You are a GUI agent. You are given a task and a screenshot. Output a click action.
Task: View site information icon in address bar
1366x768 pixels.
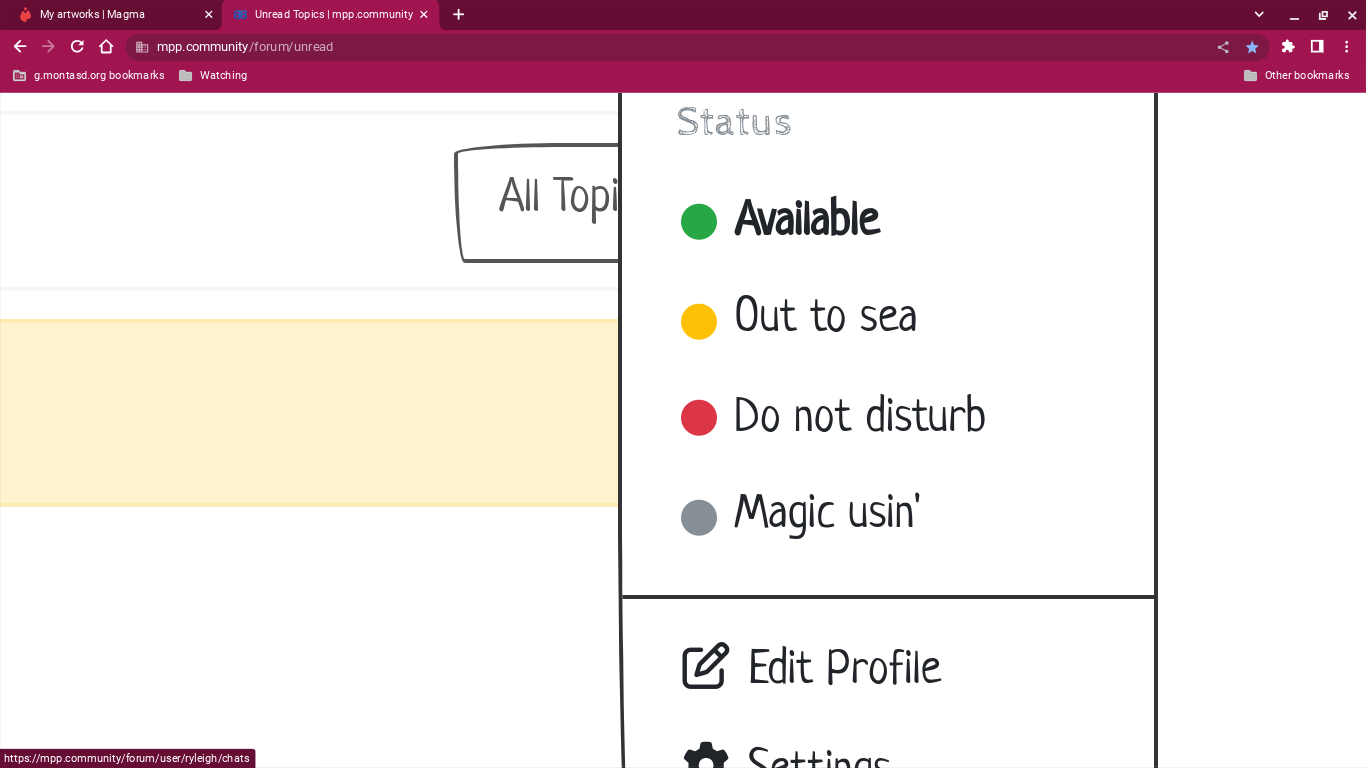tap(142, 47)
